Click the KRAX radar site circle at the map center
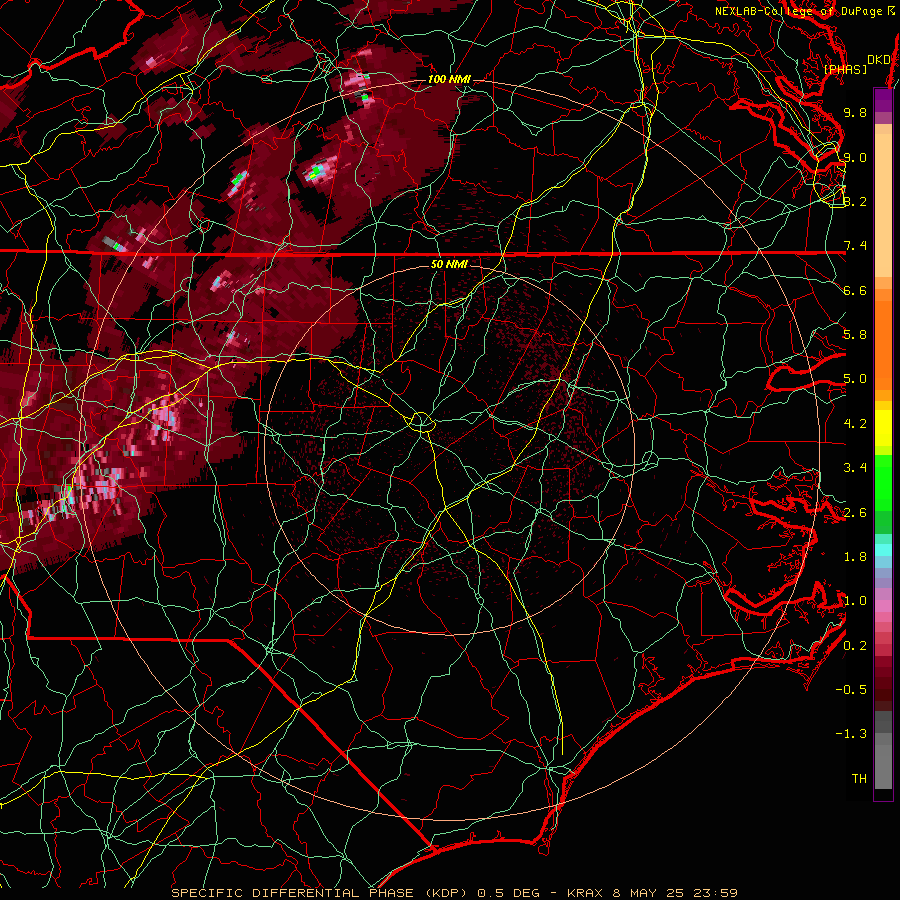 coord(421,422)
